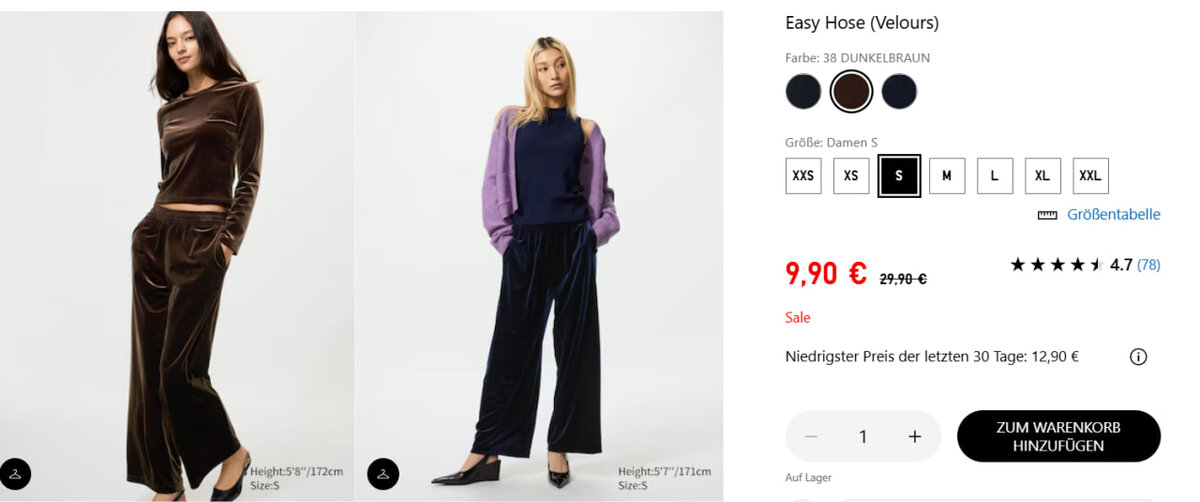Select size XL
Image resolution: width=1200 pixels, height=502 pixels.
click(x=1042, y=176)
